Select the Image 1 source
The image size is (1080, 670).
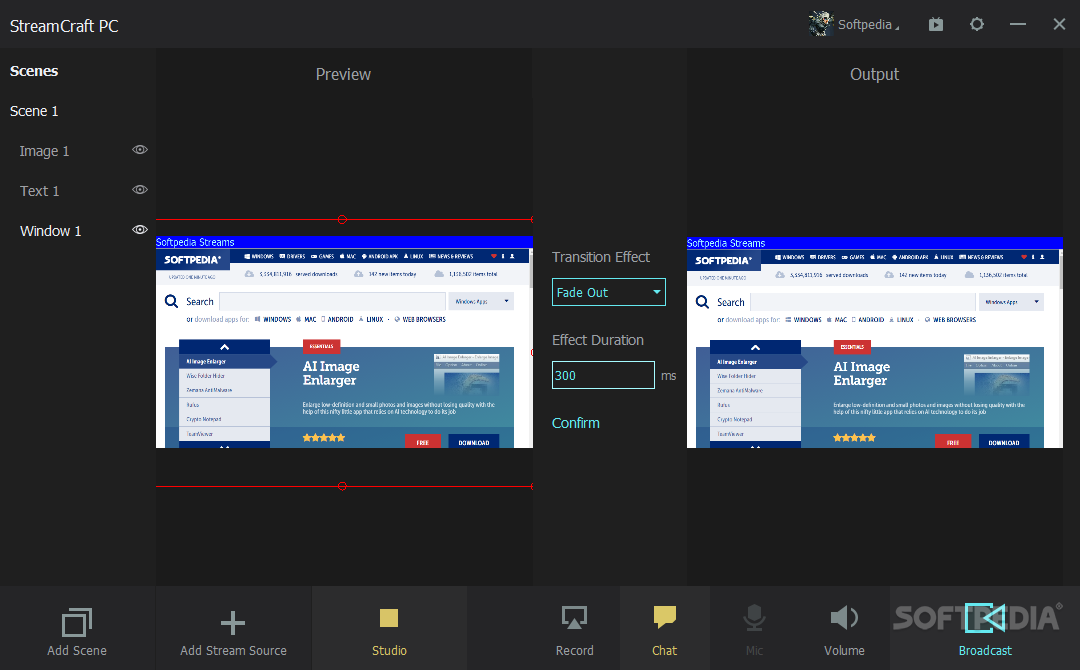tap(44, 151)
